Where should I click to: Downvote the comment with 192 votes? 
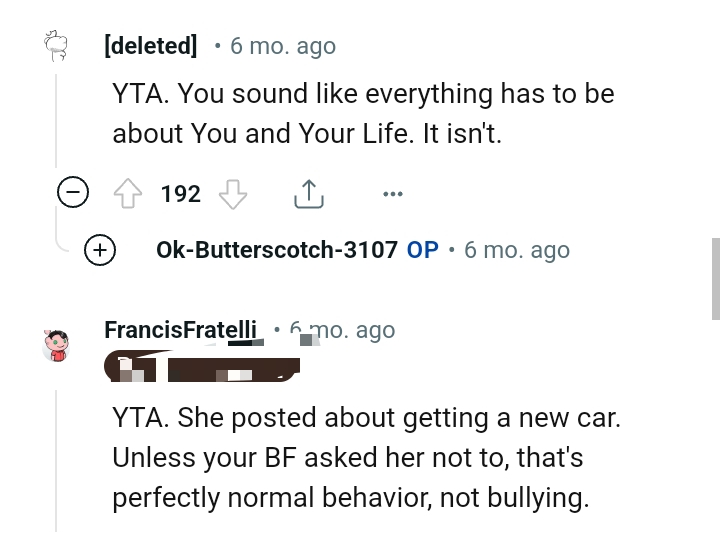[x=232, y=194]
